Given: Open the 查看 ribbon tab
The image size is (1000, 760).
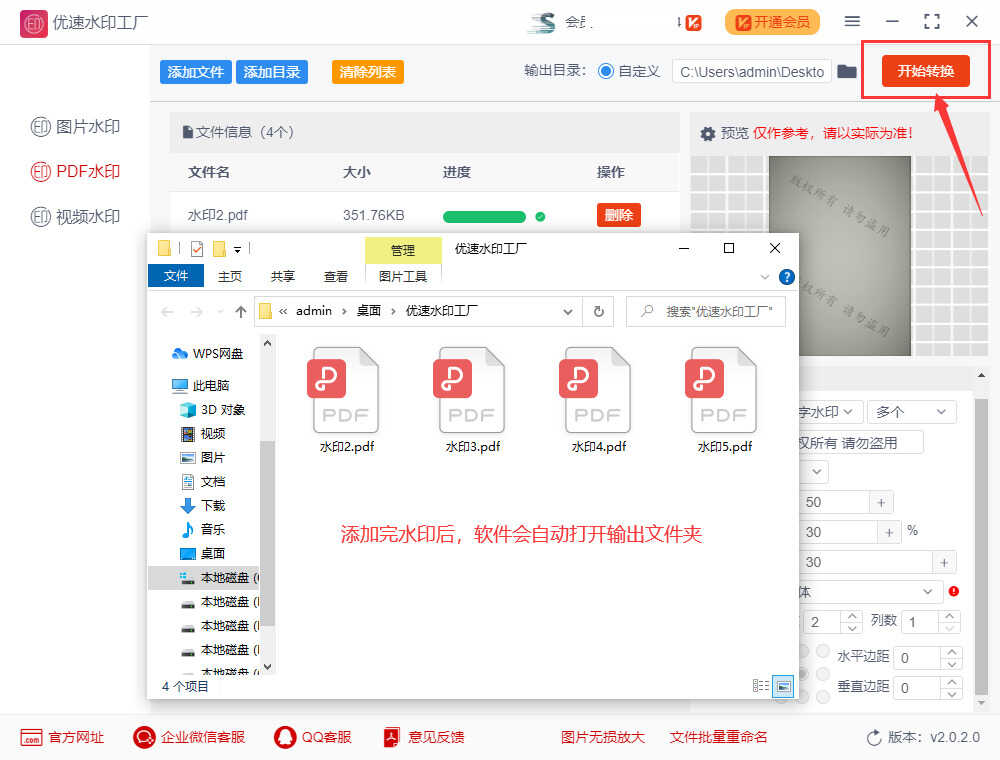Looking at the screenshot, I should [335, 276].
